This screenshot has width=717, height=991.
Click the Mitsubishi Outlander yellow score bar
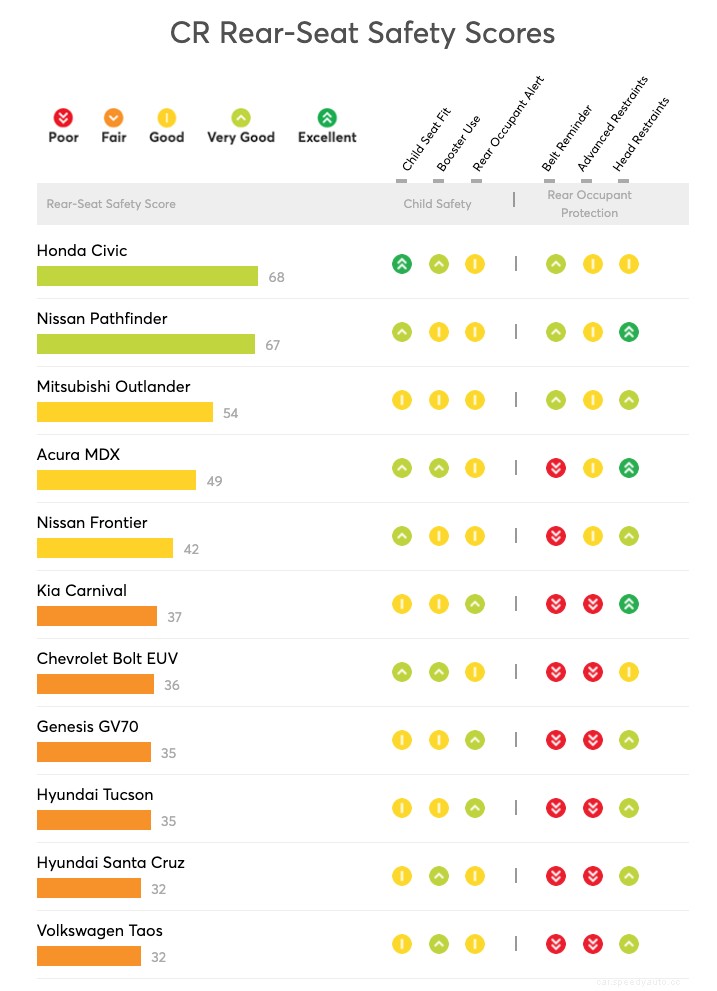(x=125, y=412)
